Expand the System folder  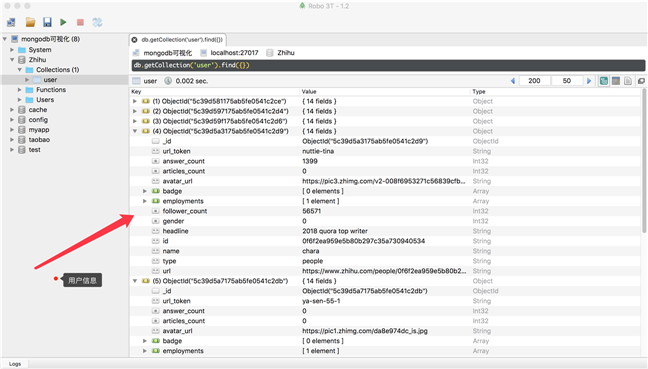pyautogui.click(x=12, y=50)
